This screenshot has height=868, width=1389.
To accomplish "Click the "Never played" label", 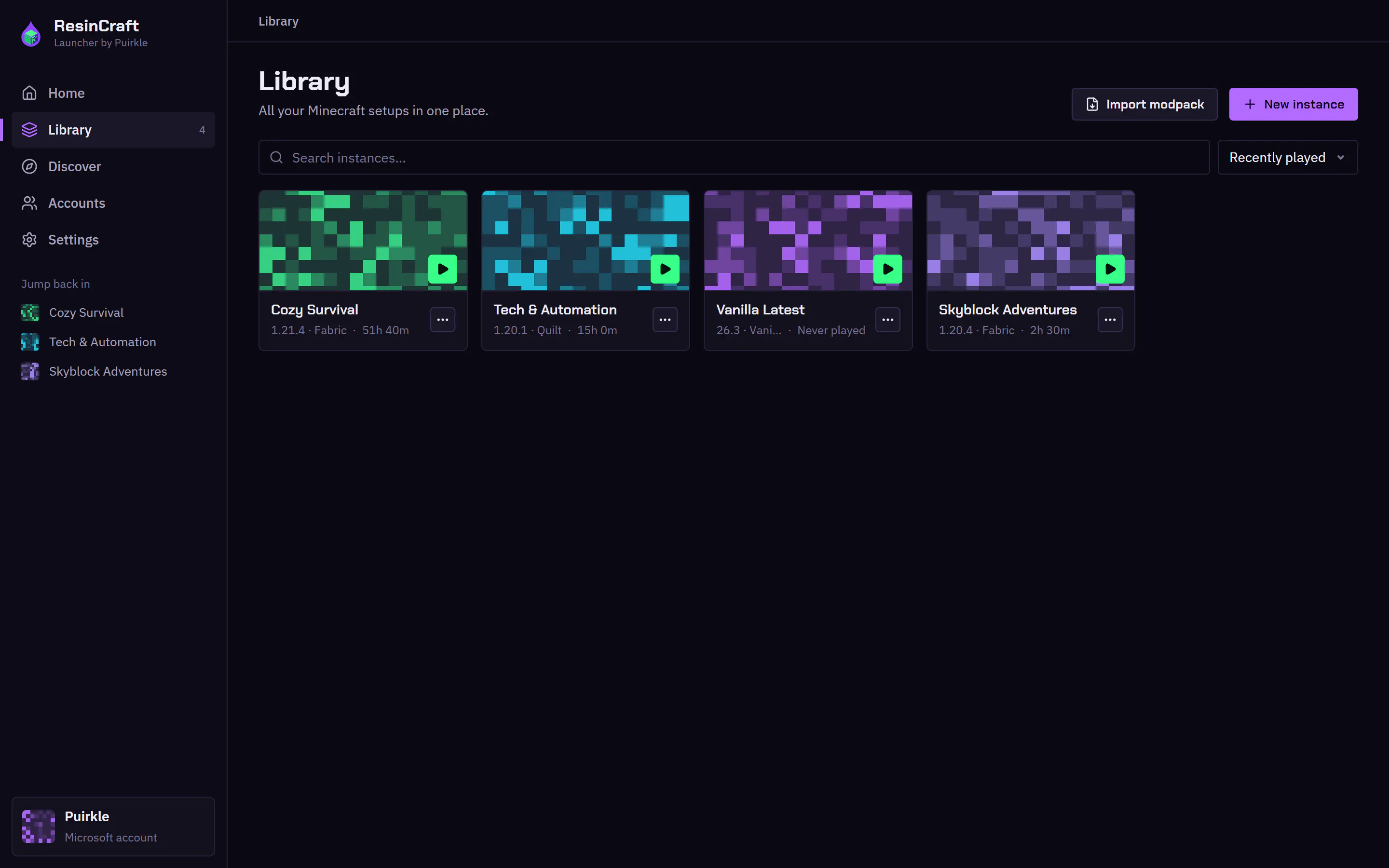I will (831, 331).
